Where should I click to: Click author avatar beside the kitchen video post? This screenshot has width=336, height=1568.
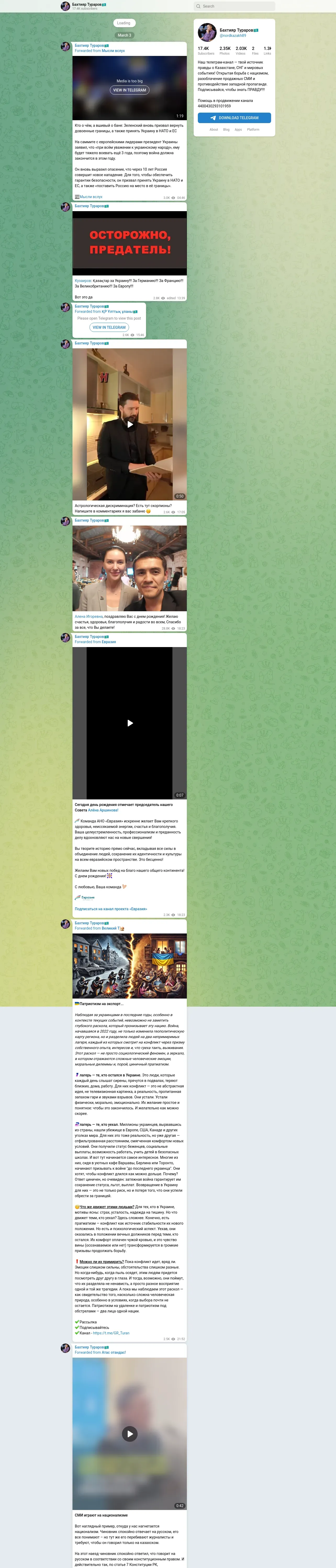pos(65,344)
